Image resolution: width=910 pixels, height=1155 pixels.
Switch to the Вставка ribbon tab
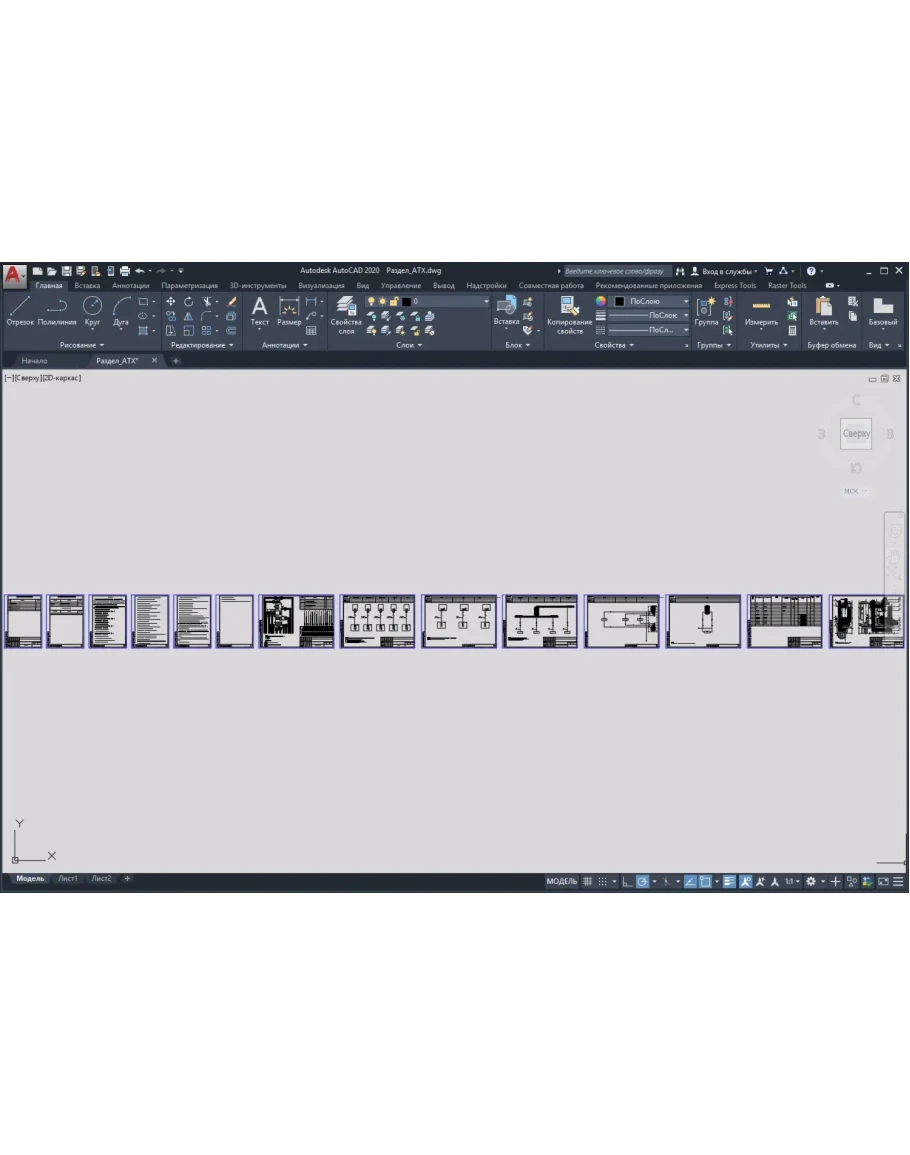tap(87, 285)
